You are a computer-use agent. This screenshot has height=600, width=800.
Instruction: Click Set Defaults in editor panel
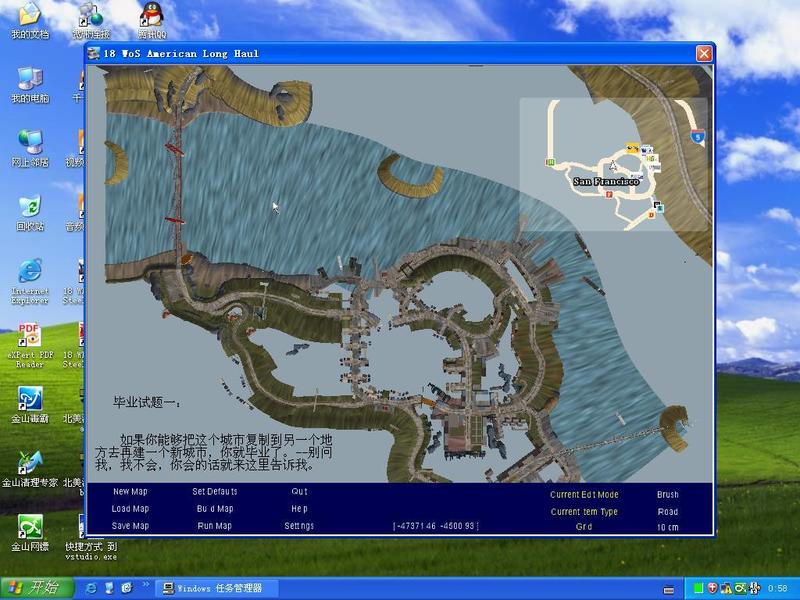pyautogui.click(x=215, y=492)
